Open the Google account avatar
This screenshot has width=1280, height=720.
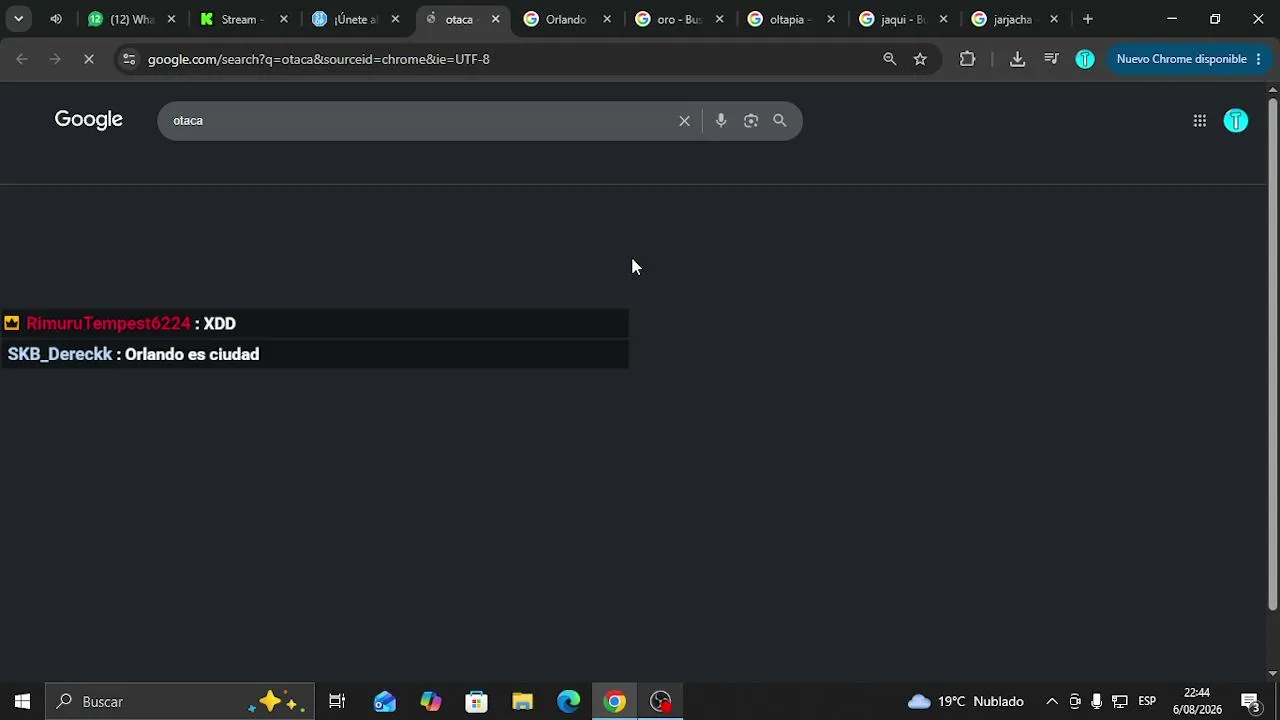[x=1236, y=121]
